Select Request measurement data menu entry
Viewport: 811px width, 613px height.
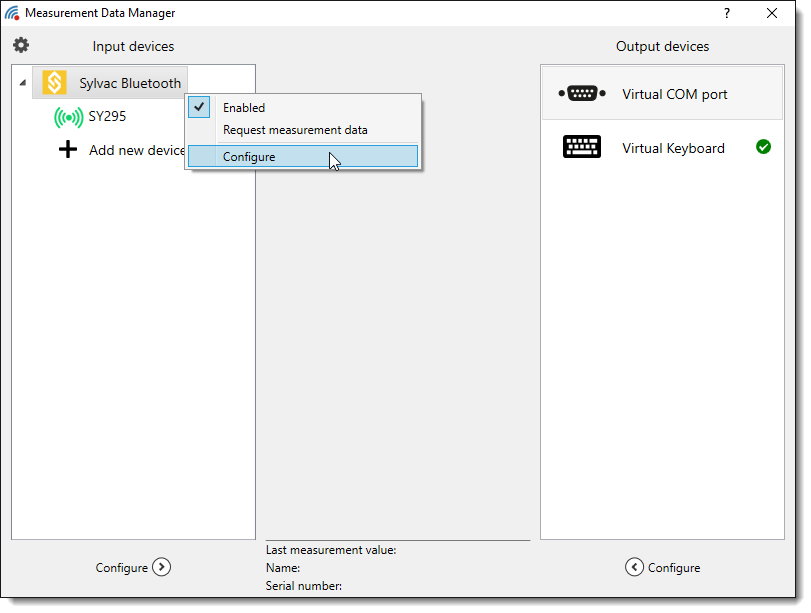pos(295,130)
